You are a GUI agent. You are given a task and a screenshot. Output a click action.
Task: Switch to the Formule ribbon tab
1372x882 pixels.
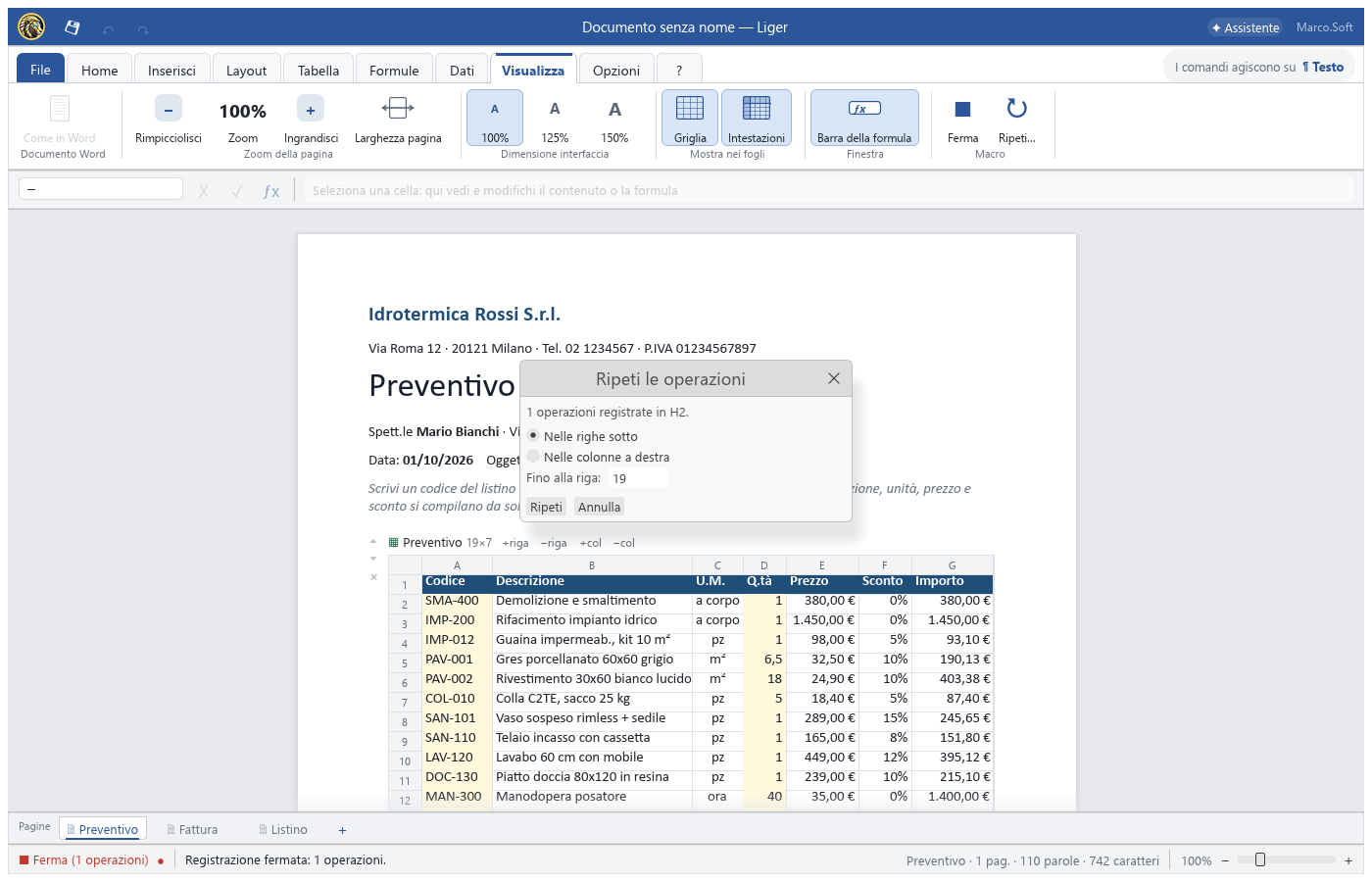[x=394, y=70]
